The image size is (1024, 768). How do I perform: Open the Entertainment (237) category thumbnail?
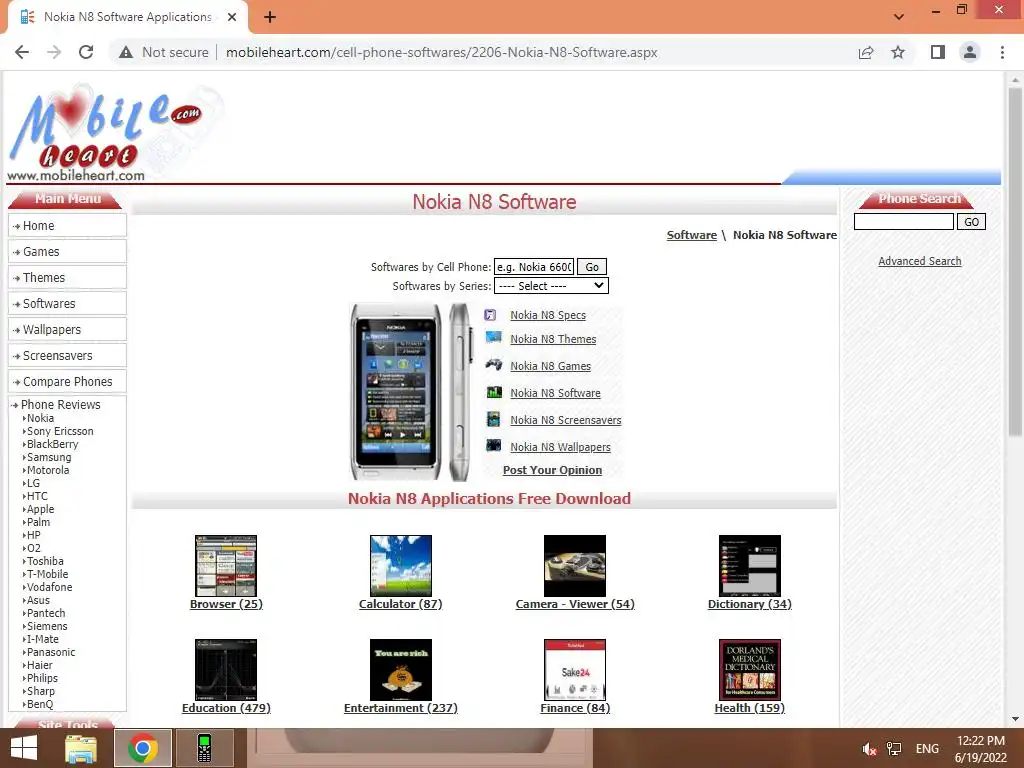(400, 669)
